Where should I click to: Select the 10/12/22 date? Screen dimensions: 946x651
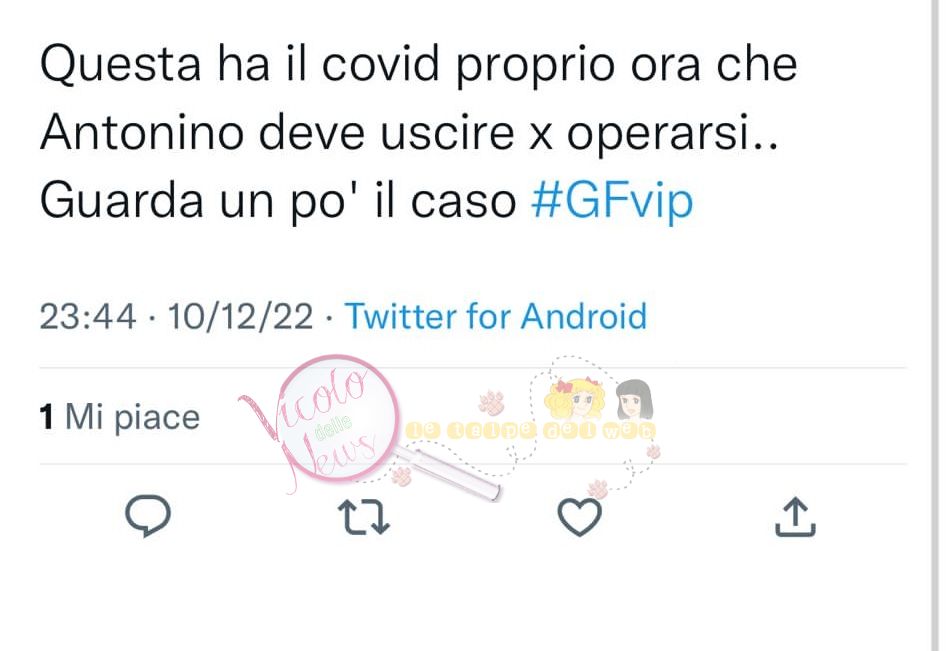click(x=240, y=316)
